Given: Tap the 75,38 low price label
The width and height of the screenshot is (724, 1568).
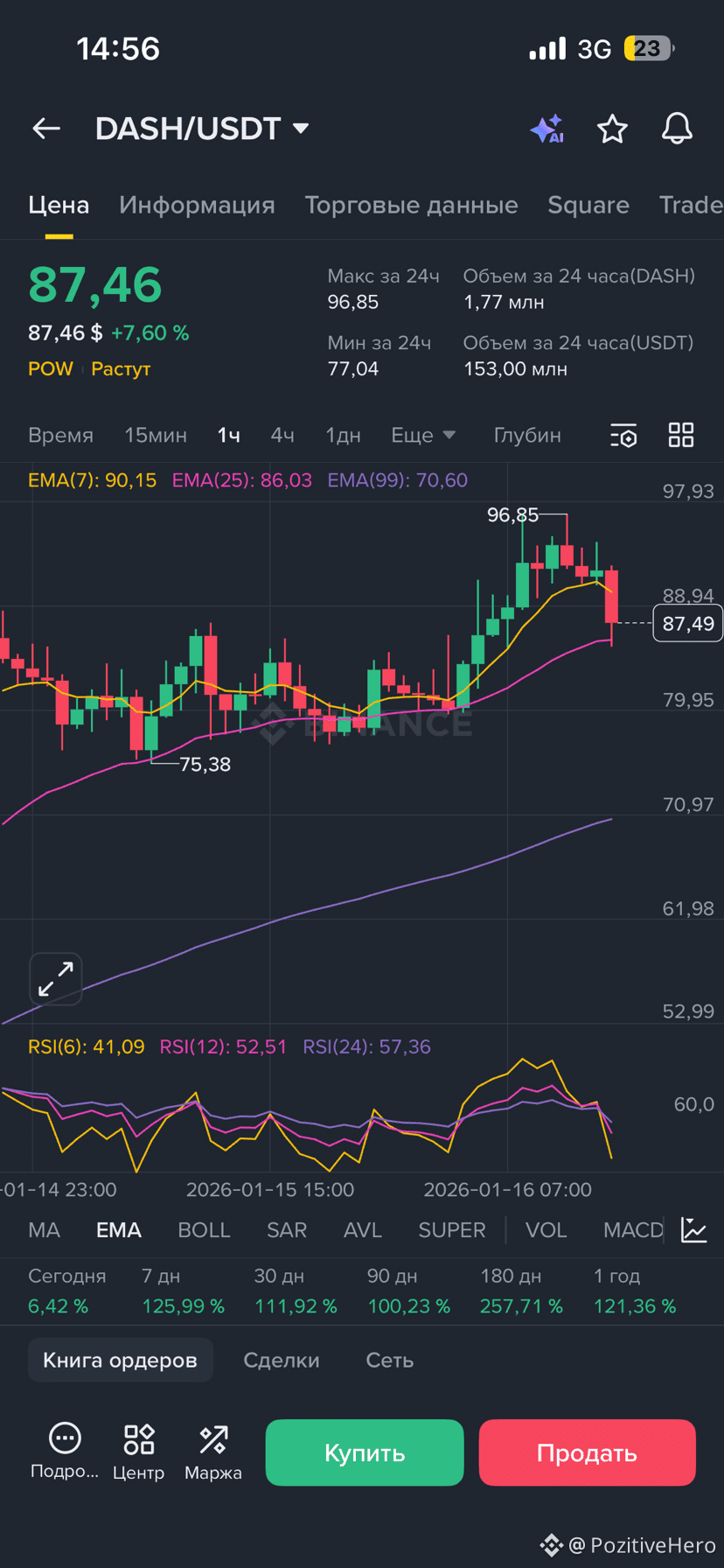Looking at the screenshot, I should 205,764.
